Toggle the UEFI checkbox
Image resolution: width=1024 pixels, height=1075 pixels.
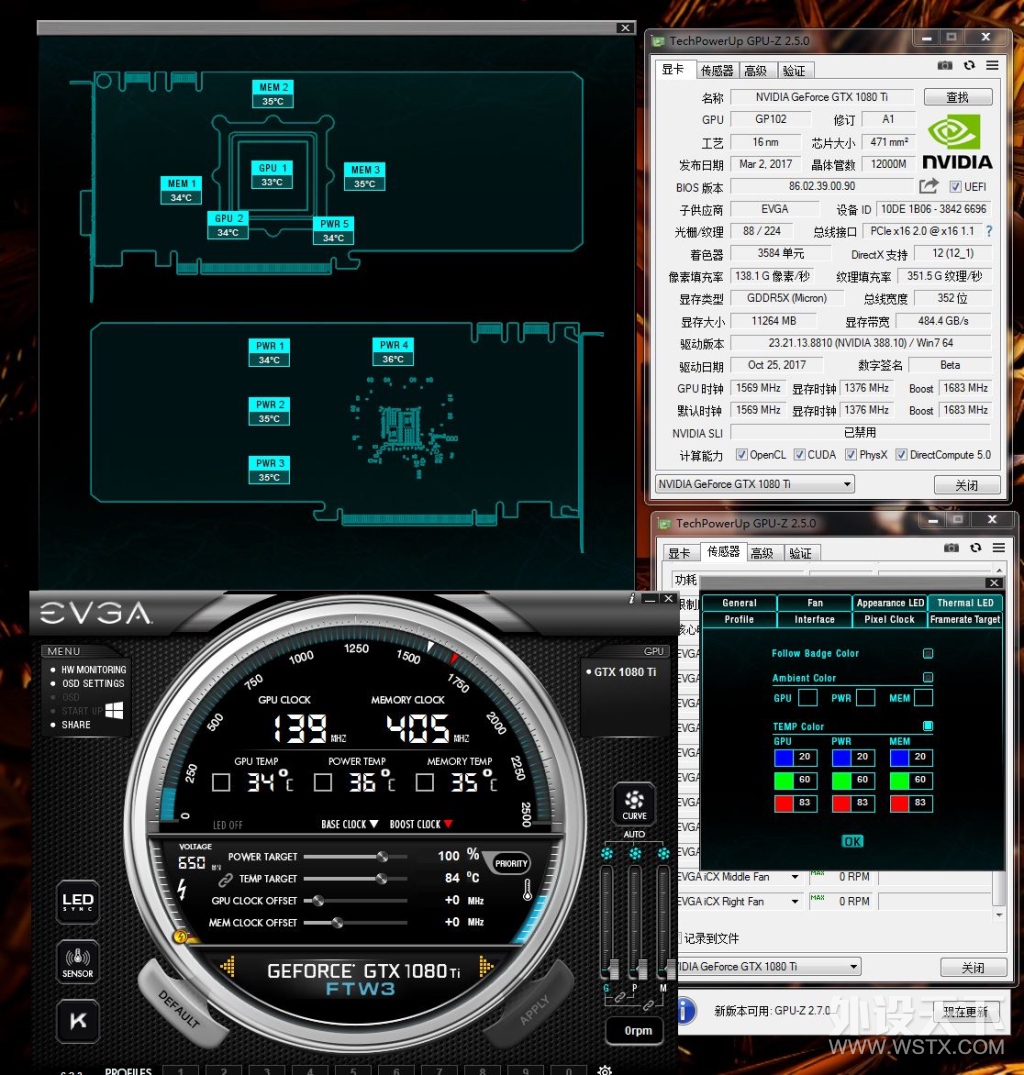pyautogui.click(x=955, y=186)
